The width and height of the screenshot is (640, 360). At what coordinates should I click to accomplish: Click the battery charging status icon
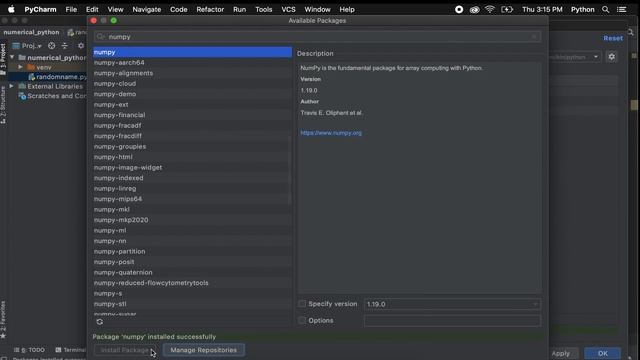[x=507, y=9]
